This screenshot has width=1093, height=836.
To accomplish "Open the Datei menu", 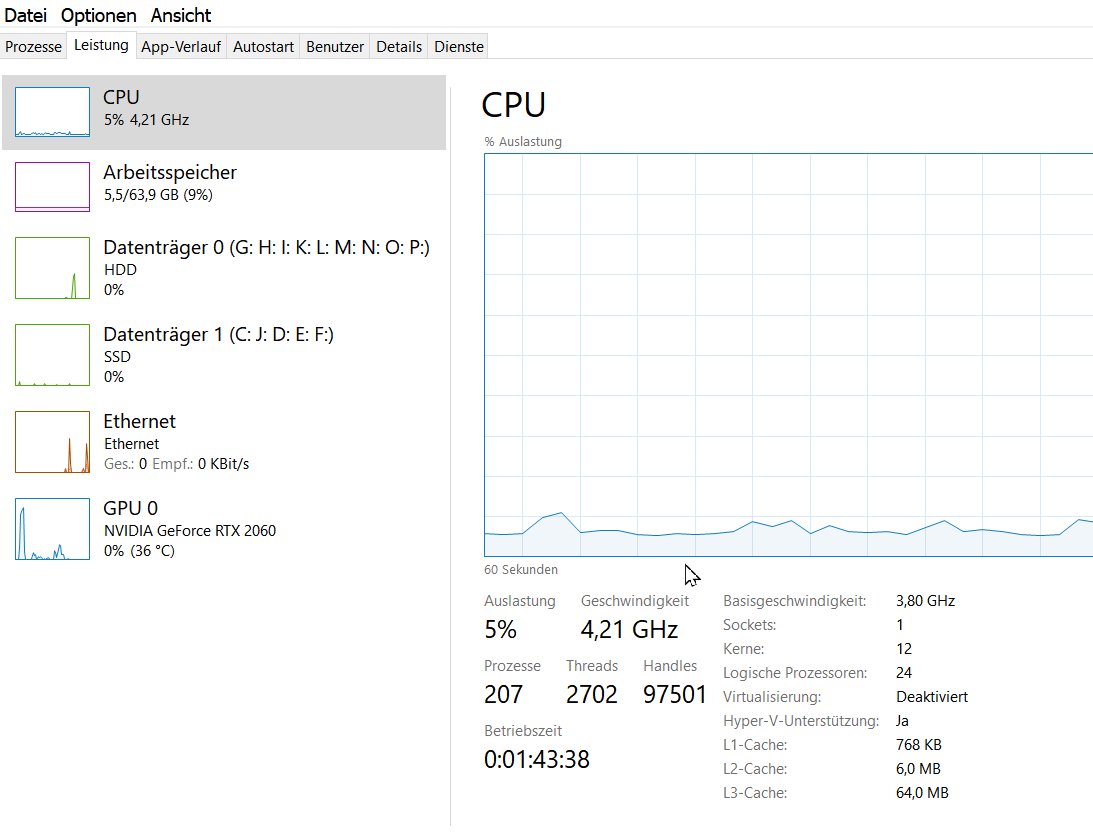I will (x=26, y=16).
